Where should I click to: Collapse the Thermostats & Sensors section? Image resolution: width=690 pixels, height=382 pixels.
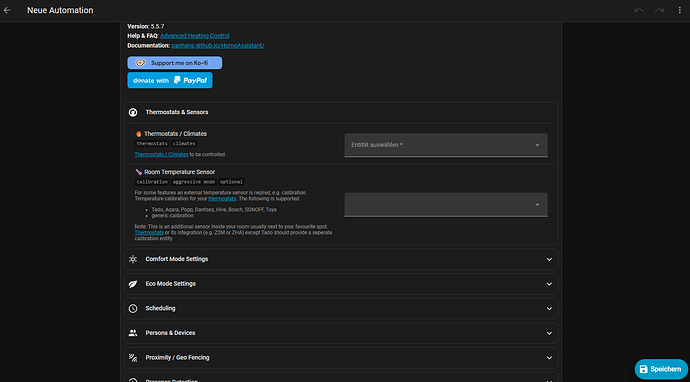[341, 112]
